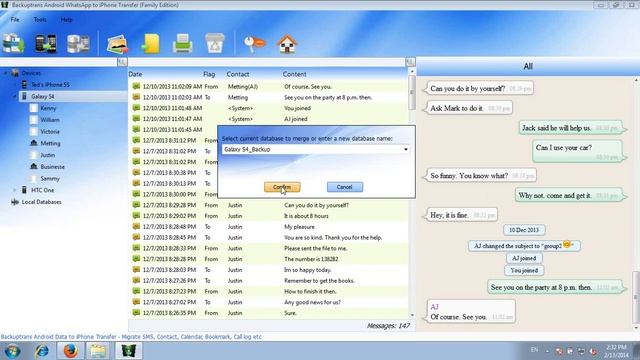Select message row 'My pleasure'
The width and height of the screenshot is (640, 360).
[x=269, y=227]
